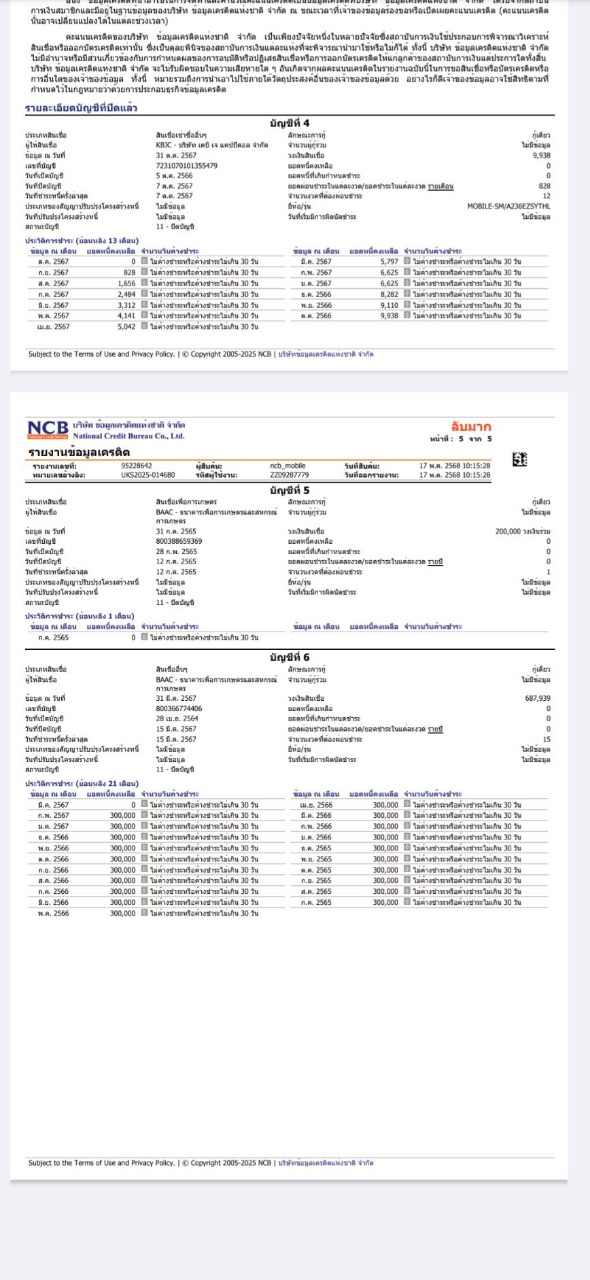
Task: Click the 200,000 วงเงินรวม value
Action: pyautogui.click(x=523, y=531)
